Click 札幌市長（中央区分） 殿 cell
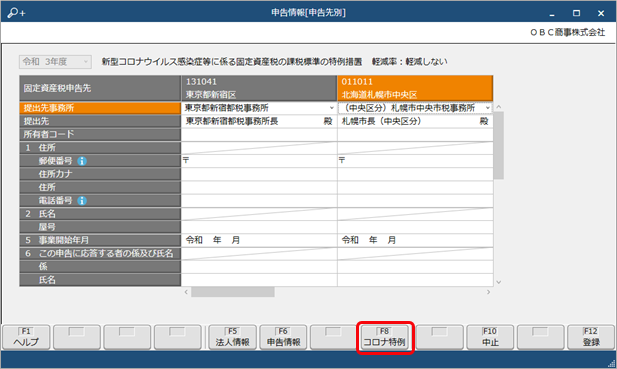 (x=415, y=121)
